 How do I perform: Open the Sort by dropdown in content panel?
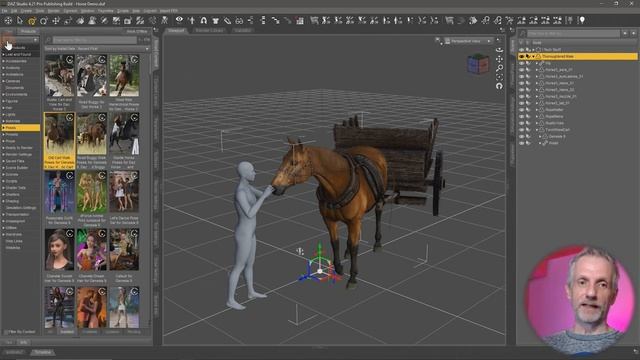(x=97, y=49)
